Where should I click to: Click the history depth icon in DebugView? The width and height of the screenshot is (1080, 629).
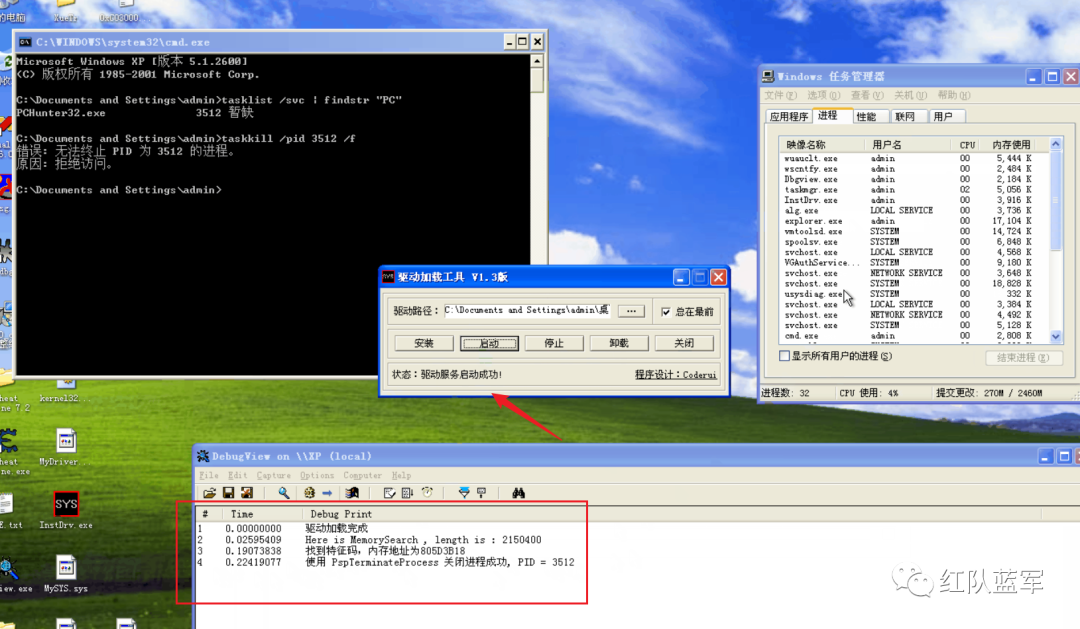[x=481, y=493]
